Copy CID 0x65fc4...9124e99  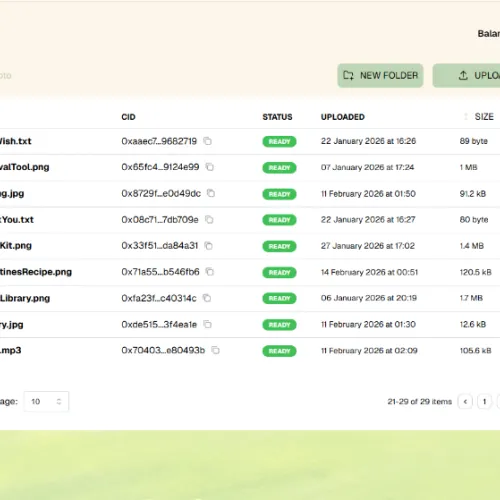[x=210, y=167]
